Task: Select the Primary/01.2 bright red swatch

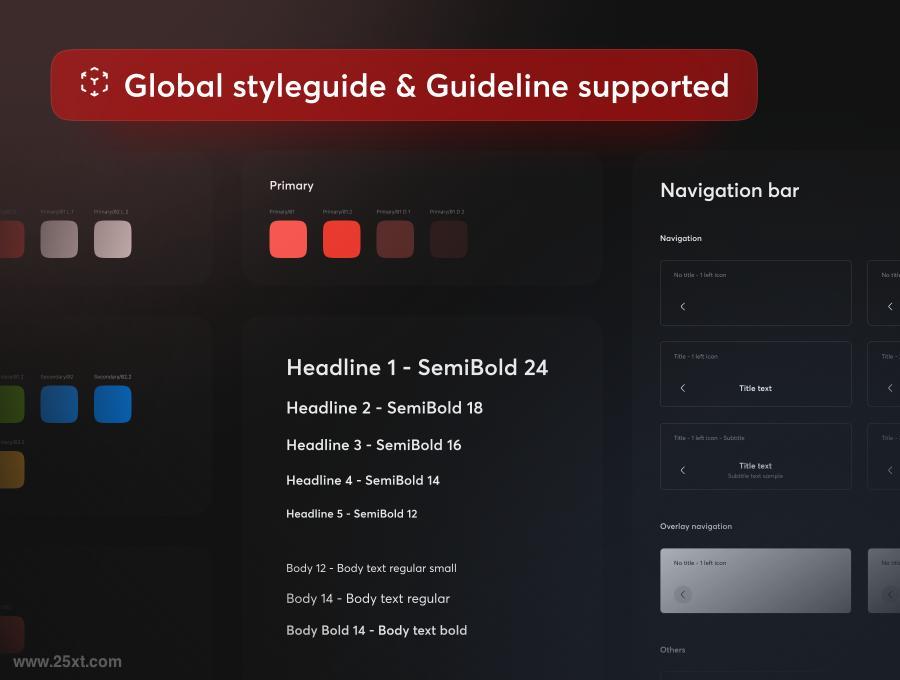Action: coord(342,239)
